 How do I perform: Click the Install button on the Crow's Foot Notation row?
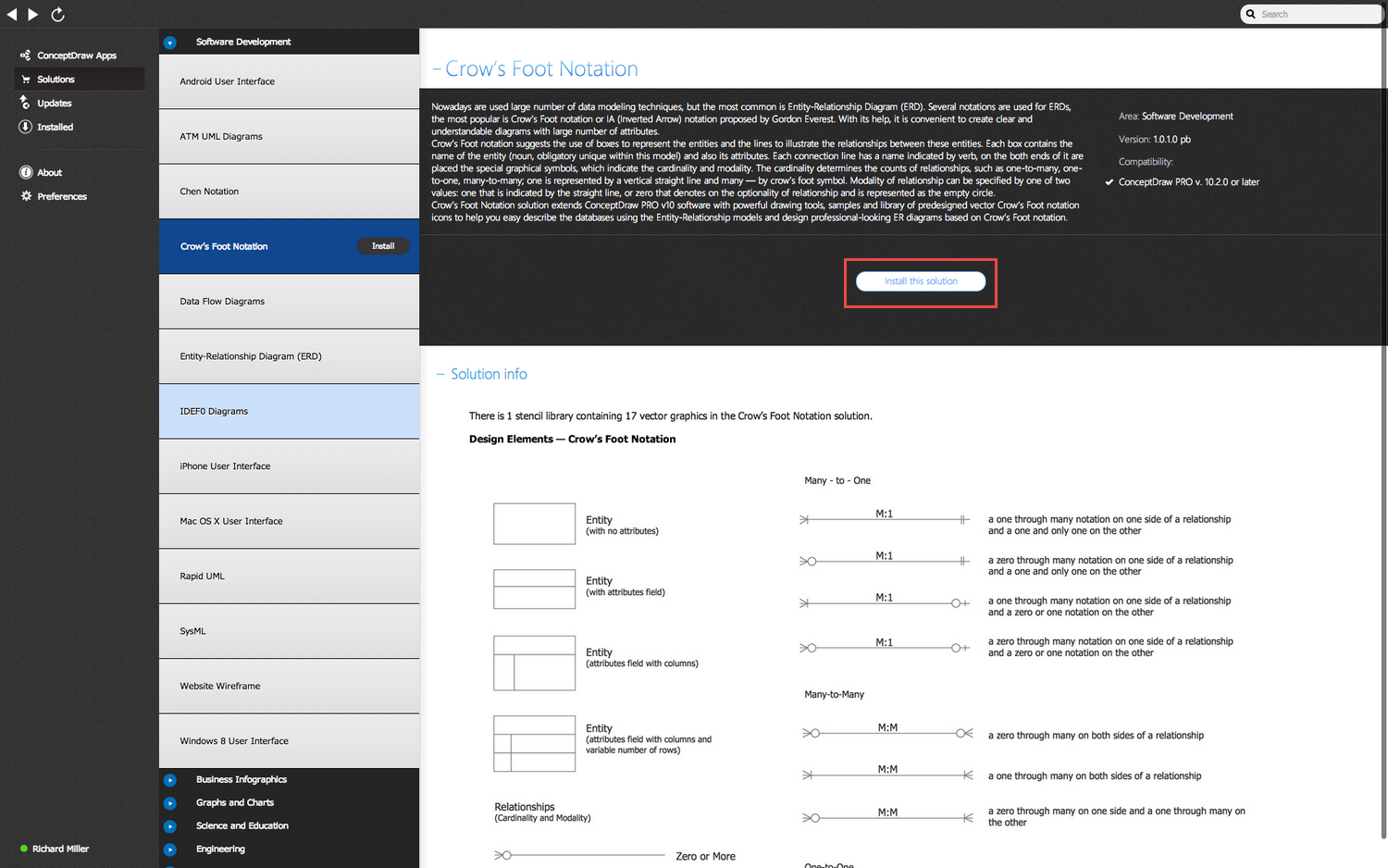click(x=383, y=246)
